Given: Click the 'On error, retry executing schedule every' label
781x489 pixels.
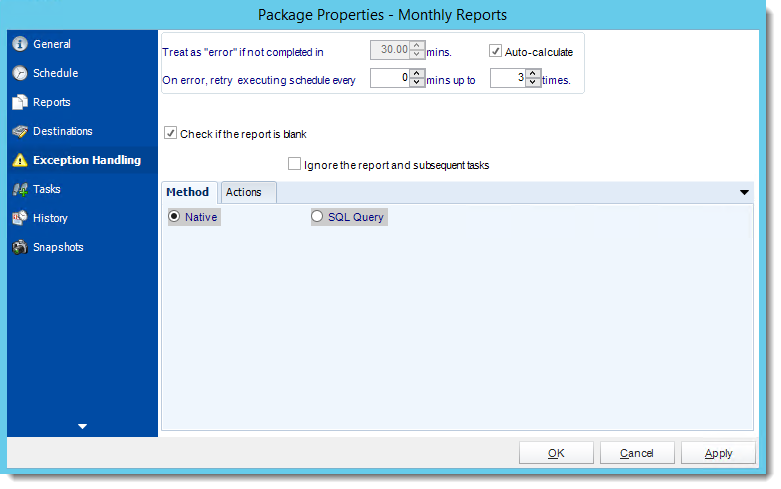Looking at the screenshot, I should pyautogui.click(x=259, y=80).
